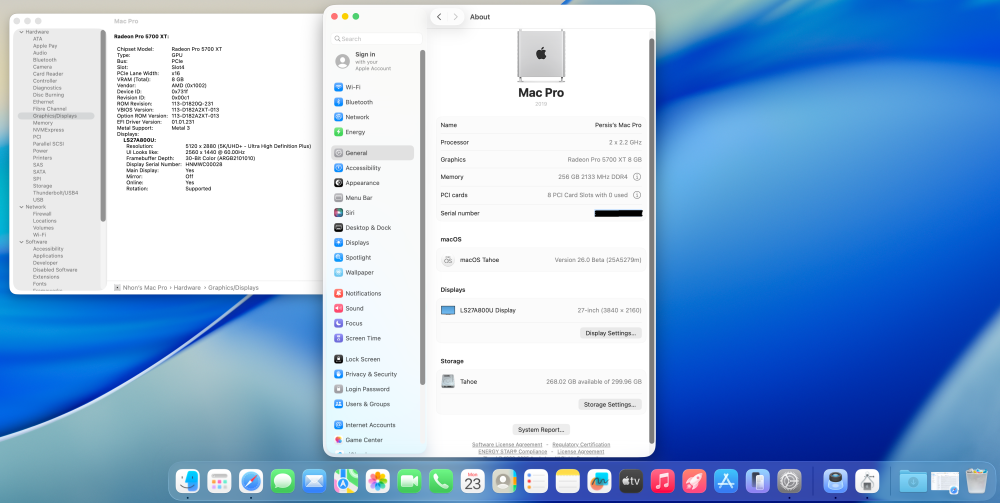Image resolution: width=1000 pixels, height=503 pixels.
Task: Collapse the Network section in System Information
Action: coord(21,207)
